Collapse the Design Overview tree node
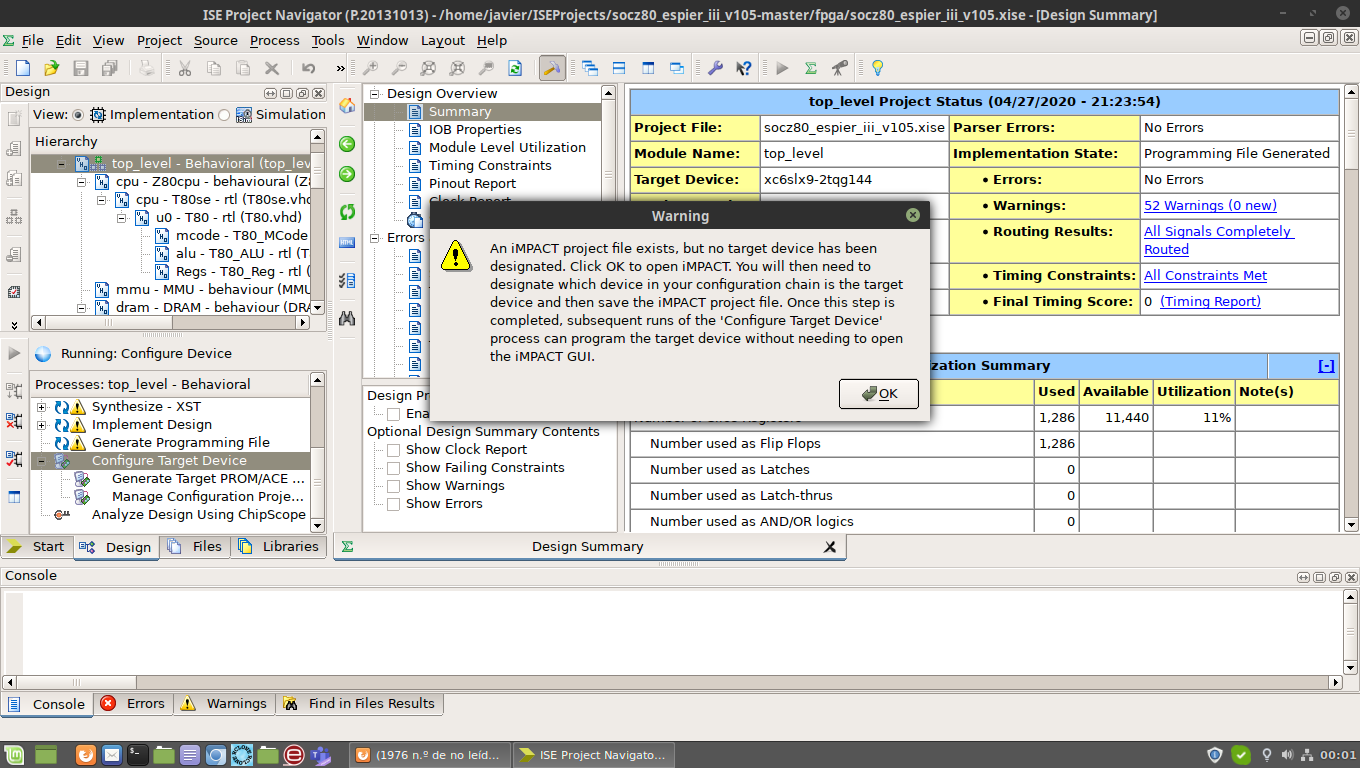The height and width of the screenshot is (768, 1360). [x=376, y=94]
